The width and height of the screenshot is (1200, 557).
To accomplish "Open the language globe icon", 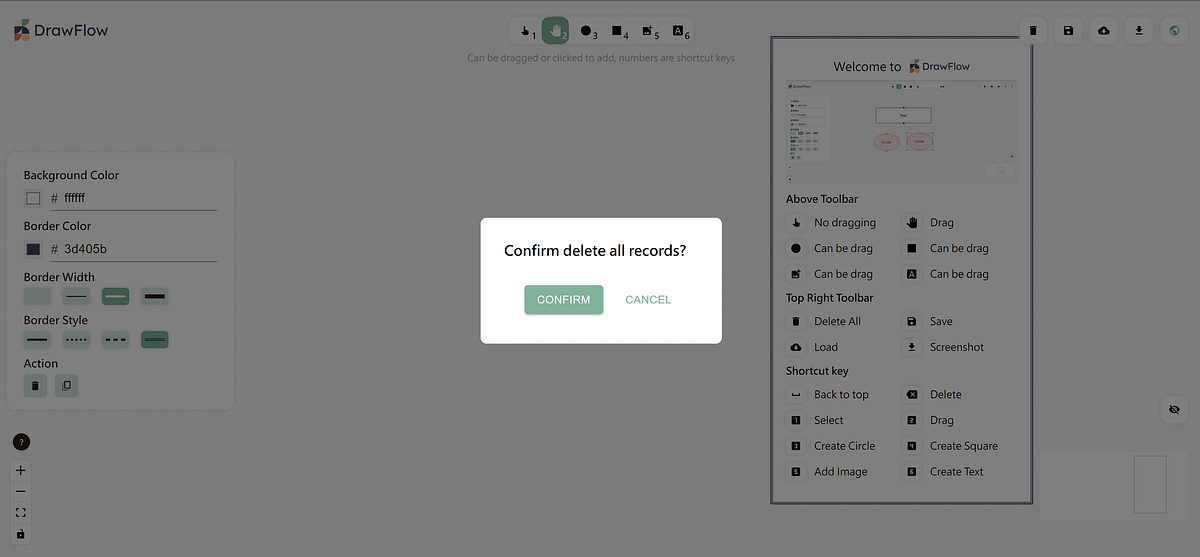I will pos(1174,31).
